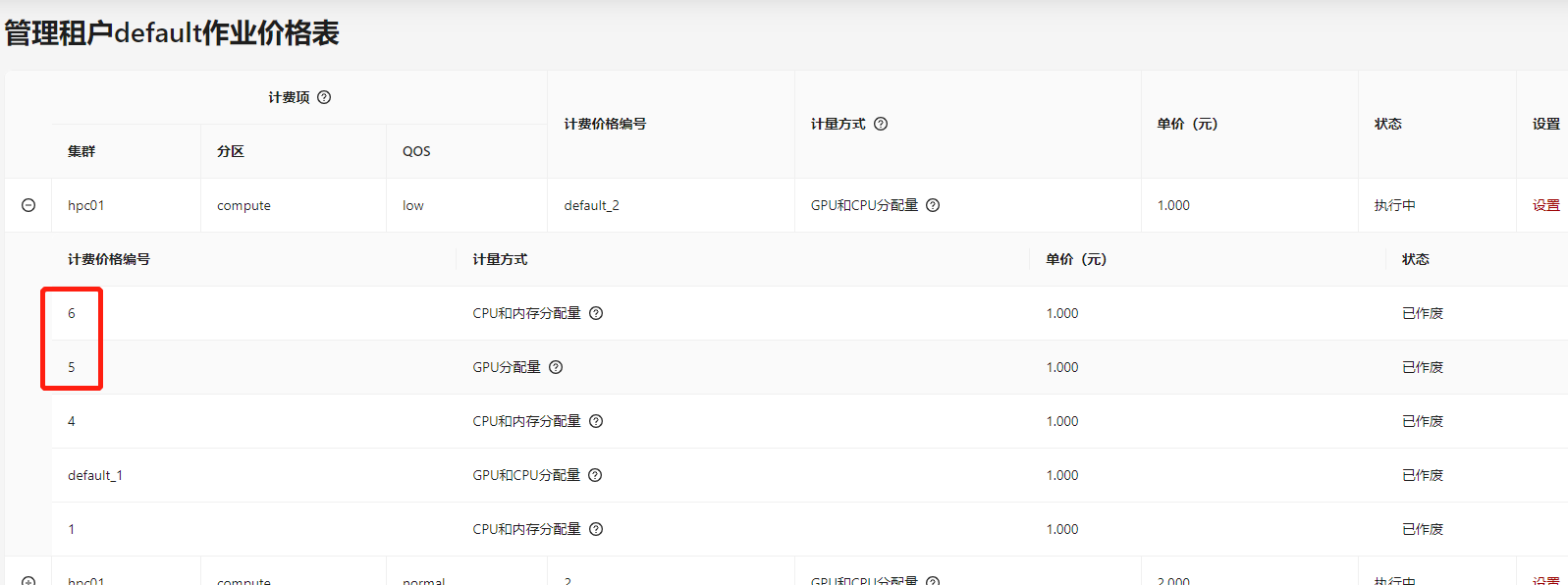Click nested 计费价格编号 sub-table header
The height and width of the screenshot is (585, 1568).
pos(109,259)
